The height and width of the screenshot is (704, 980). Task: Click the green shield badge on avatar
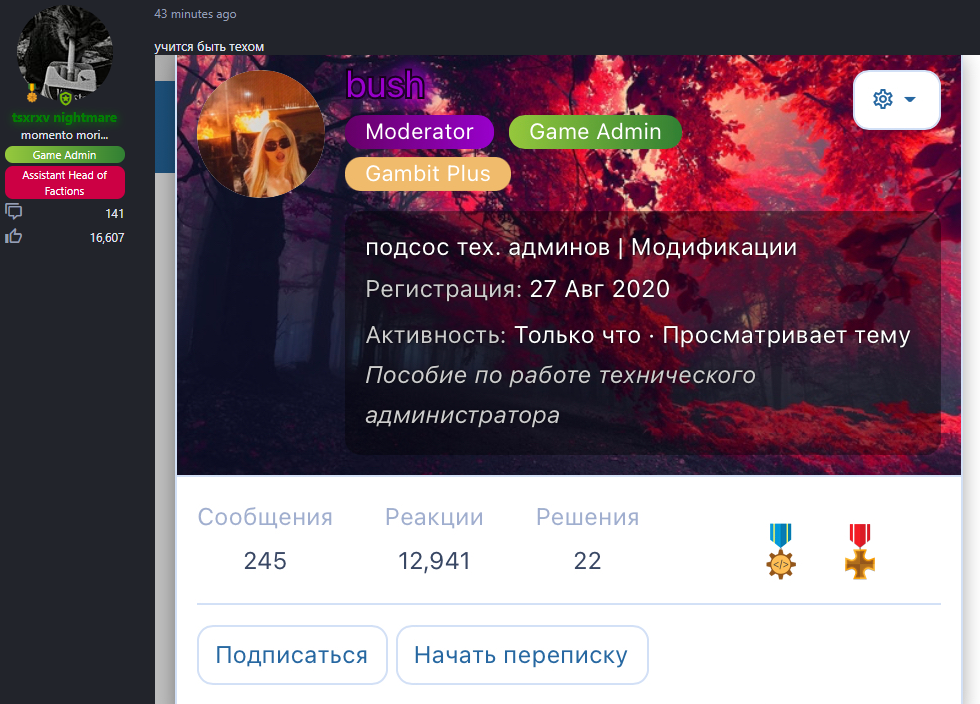coord(65,98)
